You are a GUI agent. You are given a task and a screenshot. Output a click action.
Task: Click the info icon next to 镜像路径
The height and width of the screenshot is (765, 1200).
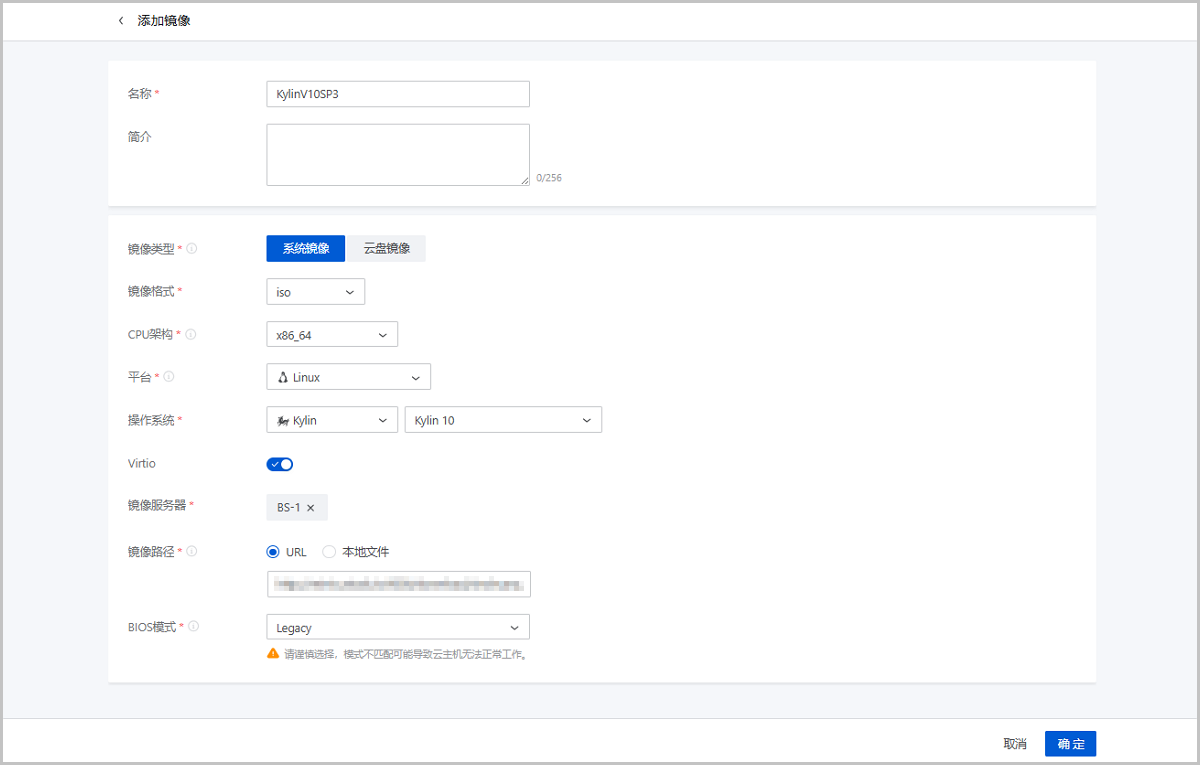coord(192,551)
